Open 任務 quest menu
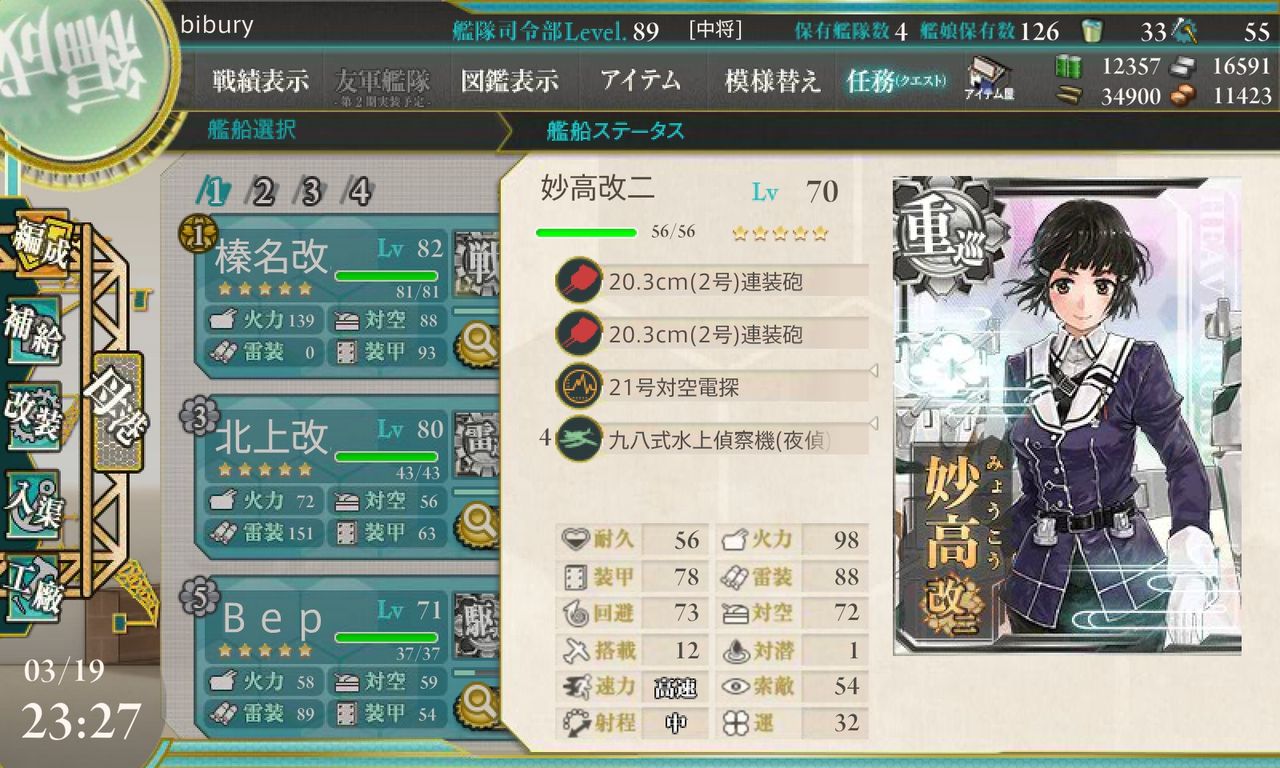1280x768 pixels. click(895, 82)
